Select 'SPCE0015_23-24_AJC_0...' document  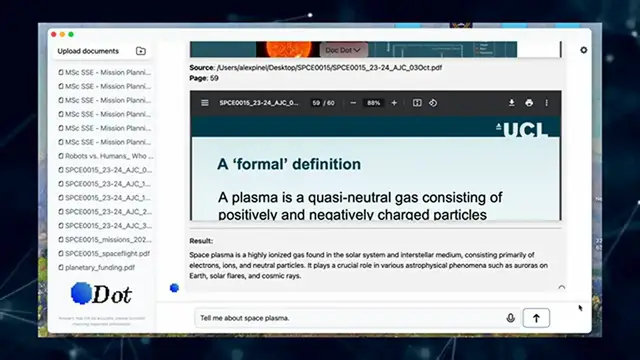[106, 170]
